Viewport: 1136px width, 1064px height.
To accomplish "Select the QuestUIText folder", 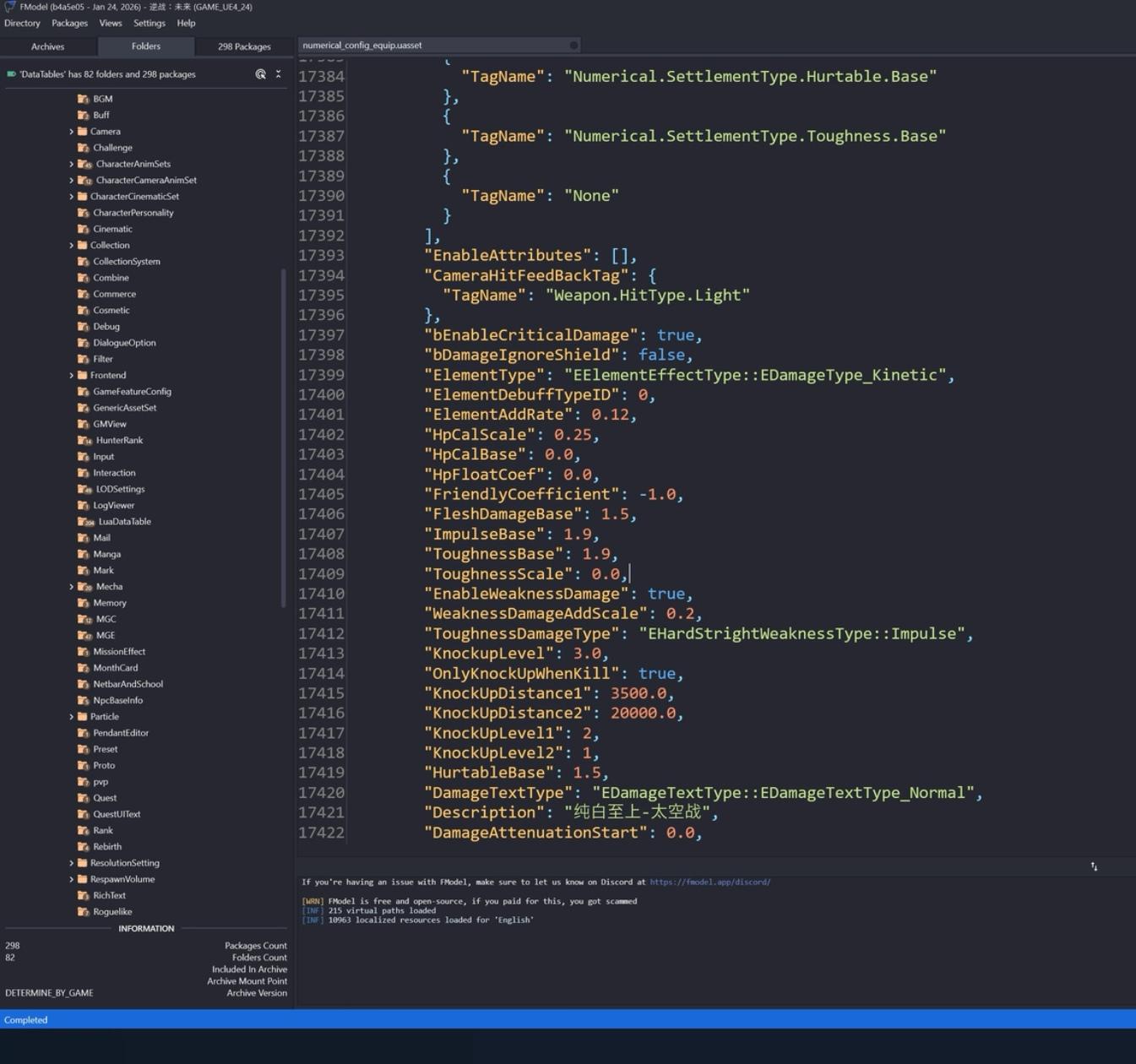I will (117, 814).
